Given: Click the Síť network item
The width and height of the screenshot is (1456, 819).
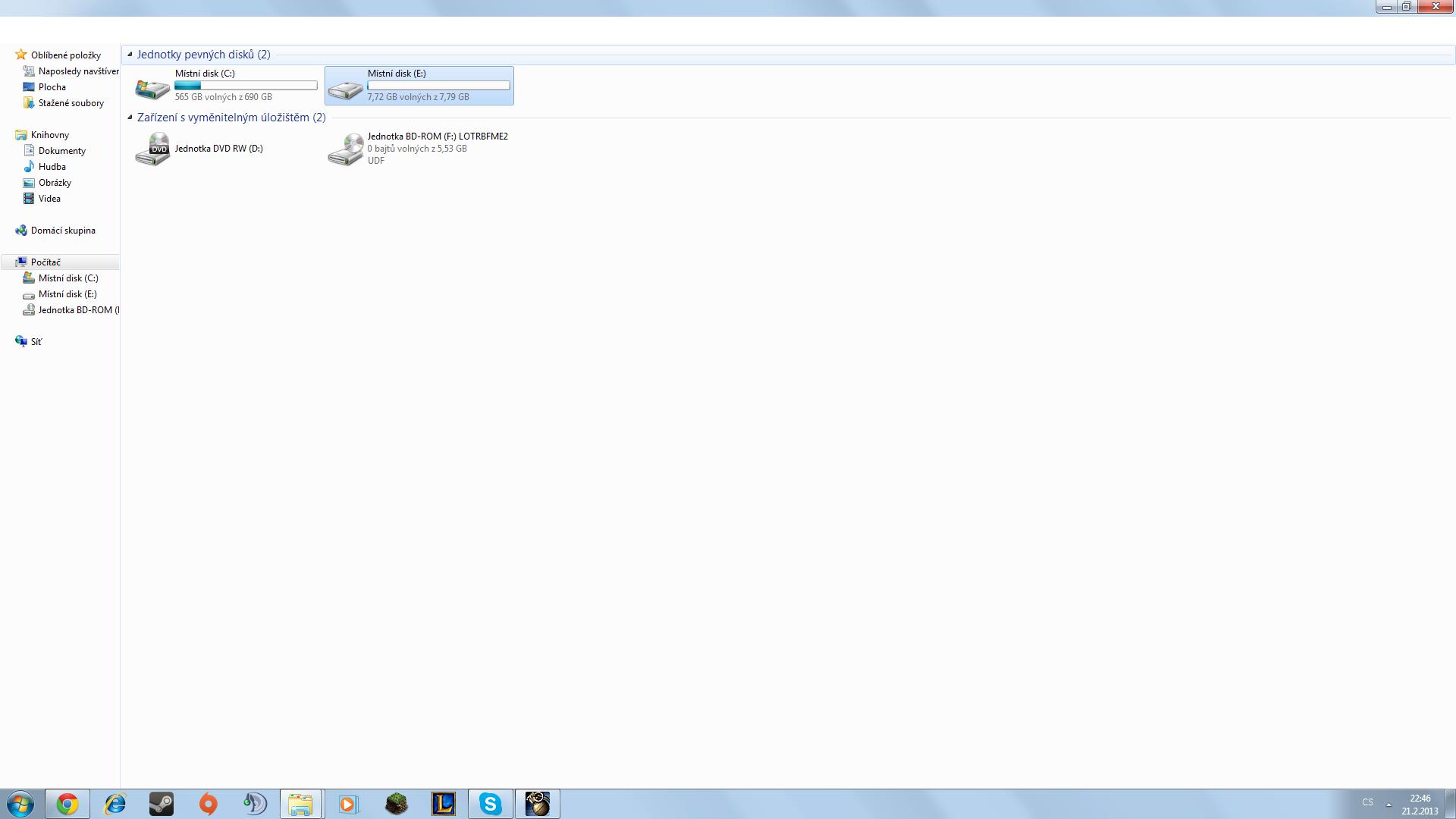Looking at the screenshot, I should tap(36, 342).
